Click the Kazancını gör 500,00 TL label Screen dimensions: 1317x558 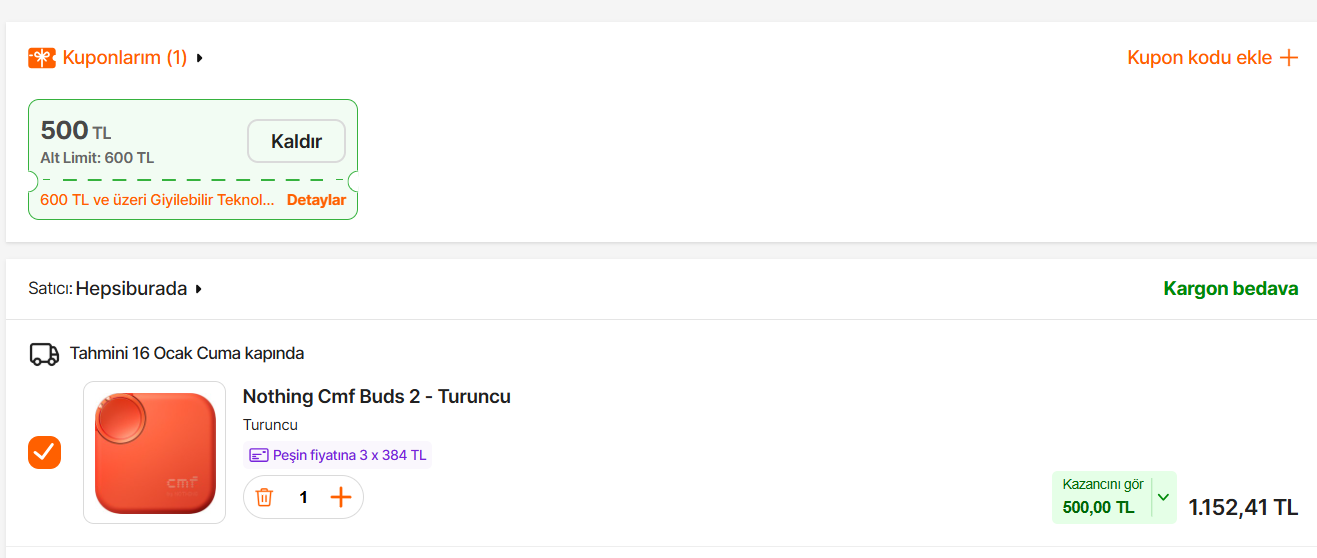point(1101,497)
